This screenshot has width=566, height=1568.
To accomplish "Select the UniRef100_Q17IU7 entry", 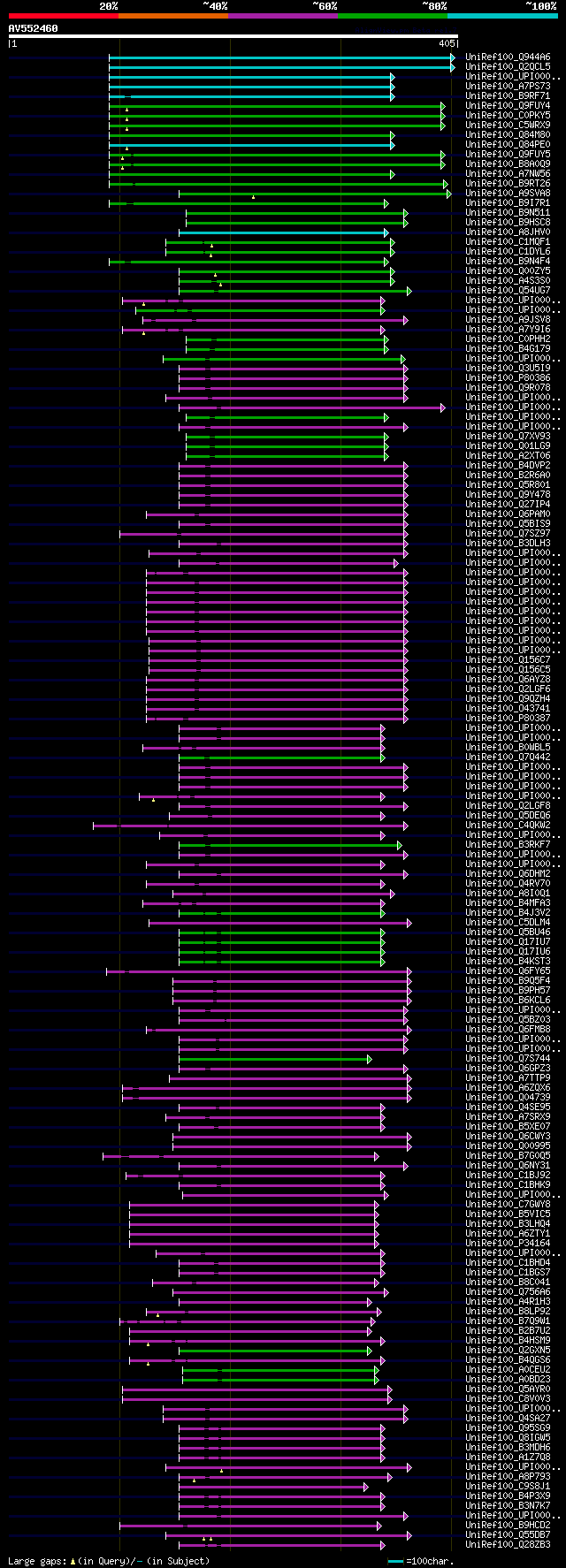I will click(508, 942).
